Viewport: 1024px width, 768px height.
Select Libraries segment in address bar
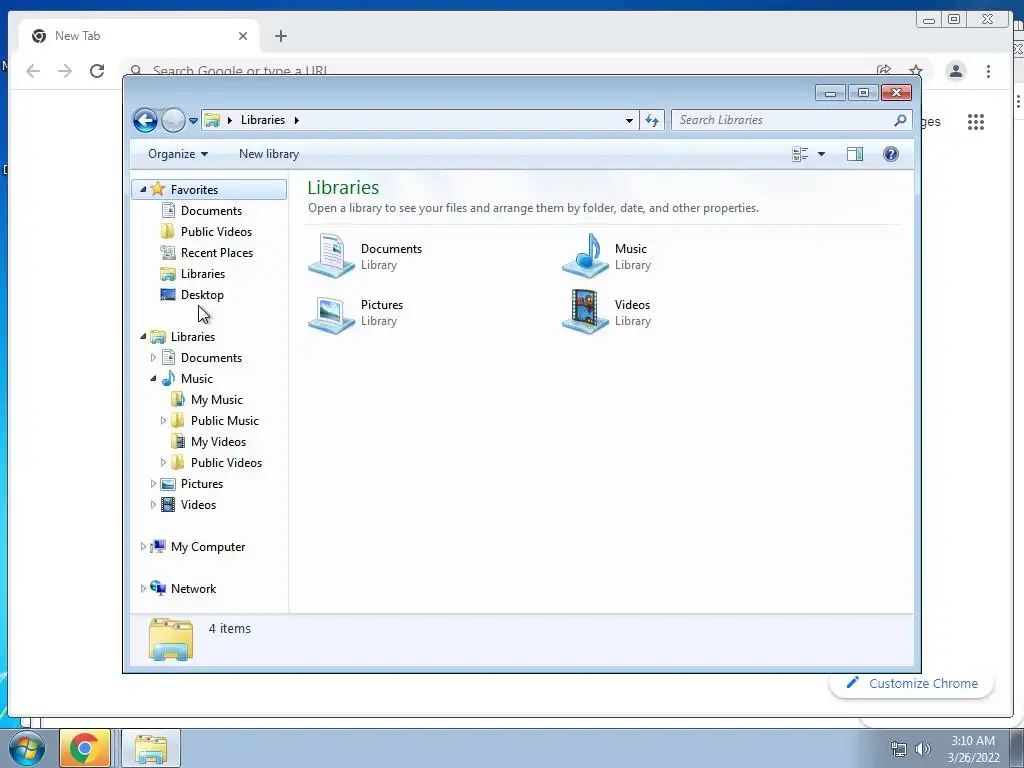tap(263, 120)
